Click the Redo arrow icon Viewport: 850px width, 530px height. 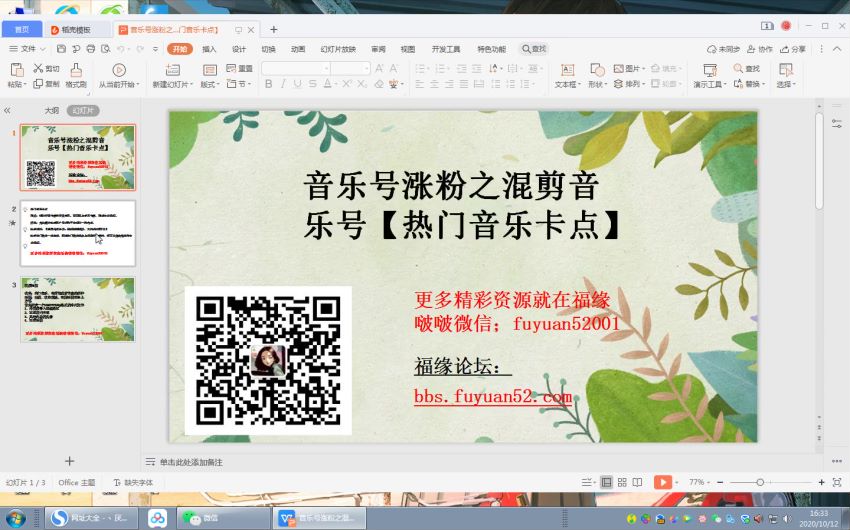coord(140,49)
